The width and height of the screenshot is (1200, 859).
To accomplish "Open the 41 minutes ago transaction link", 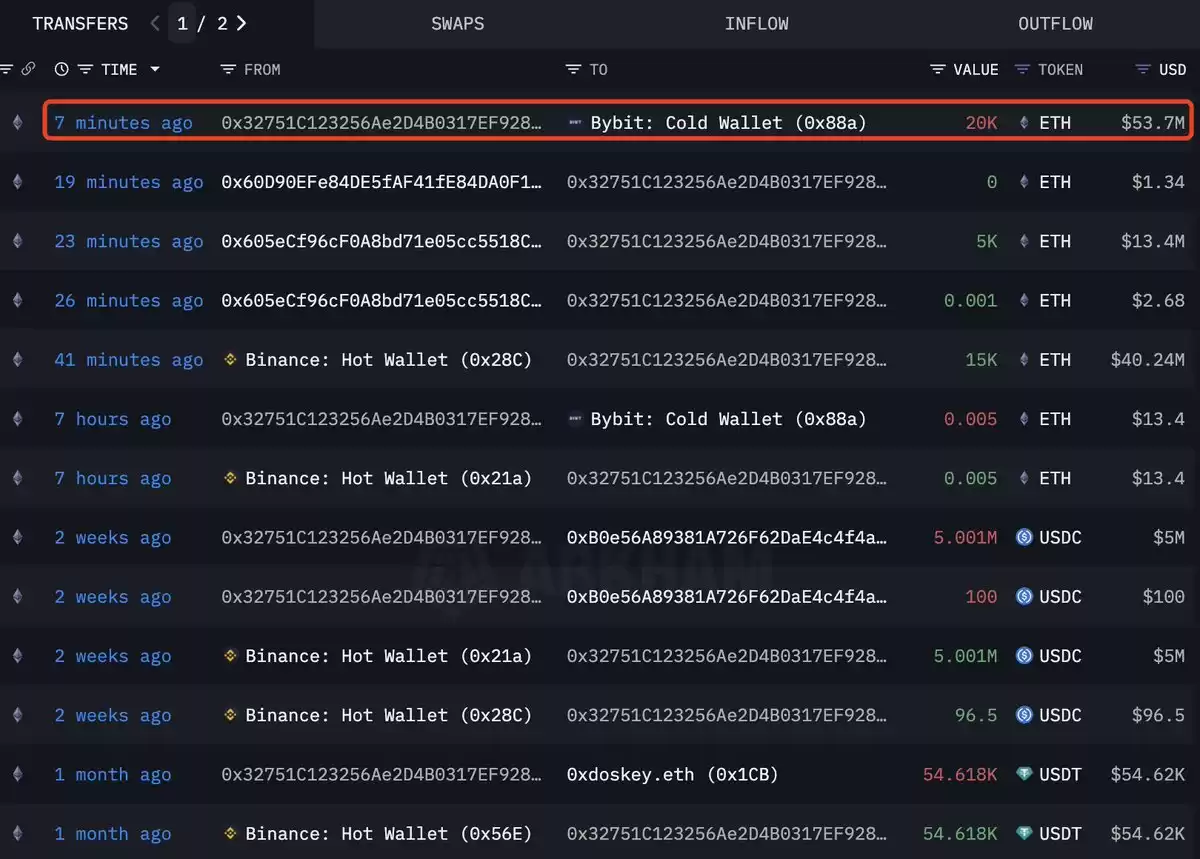I will tap(128, 360).
